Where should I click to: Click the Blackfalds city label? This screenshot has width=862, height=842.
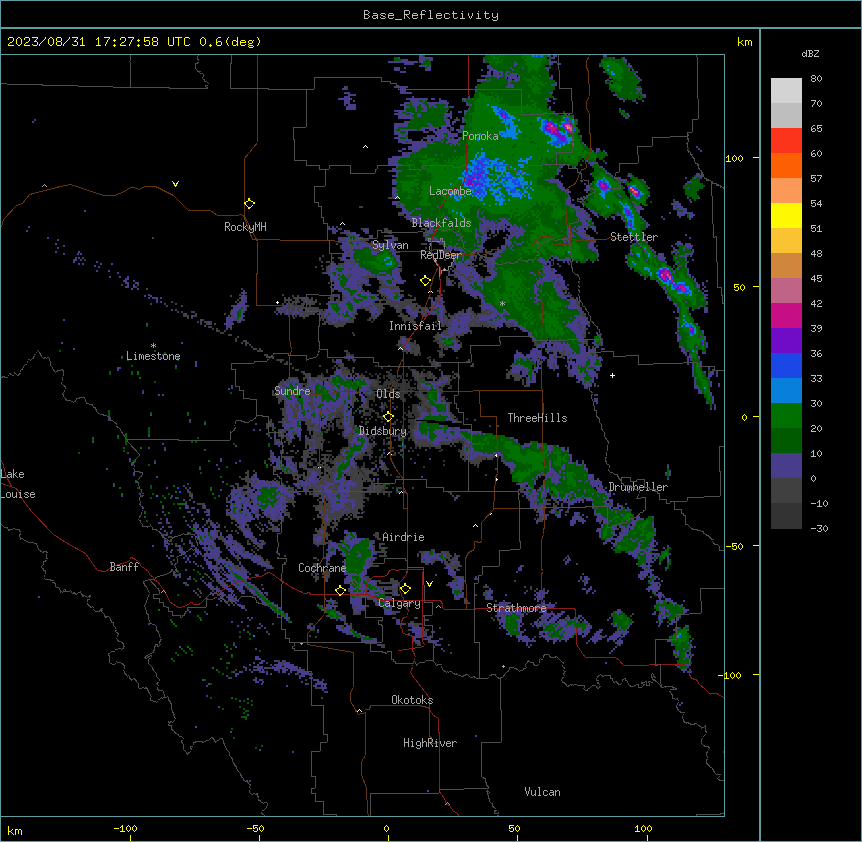[441, 223]
